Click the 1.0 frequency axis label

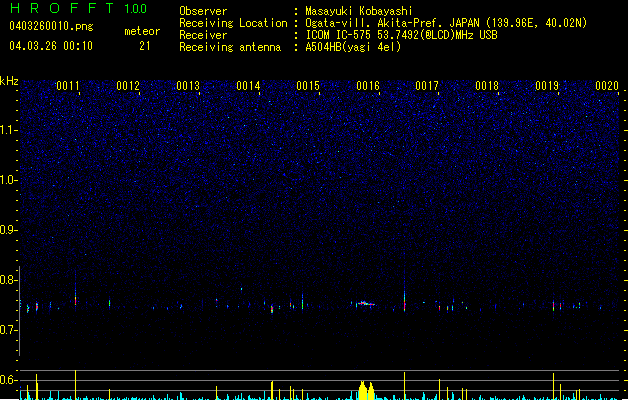(9, 180)
